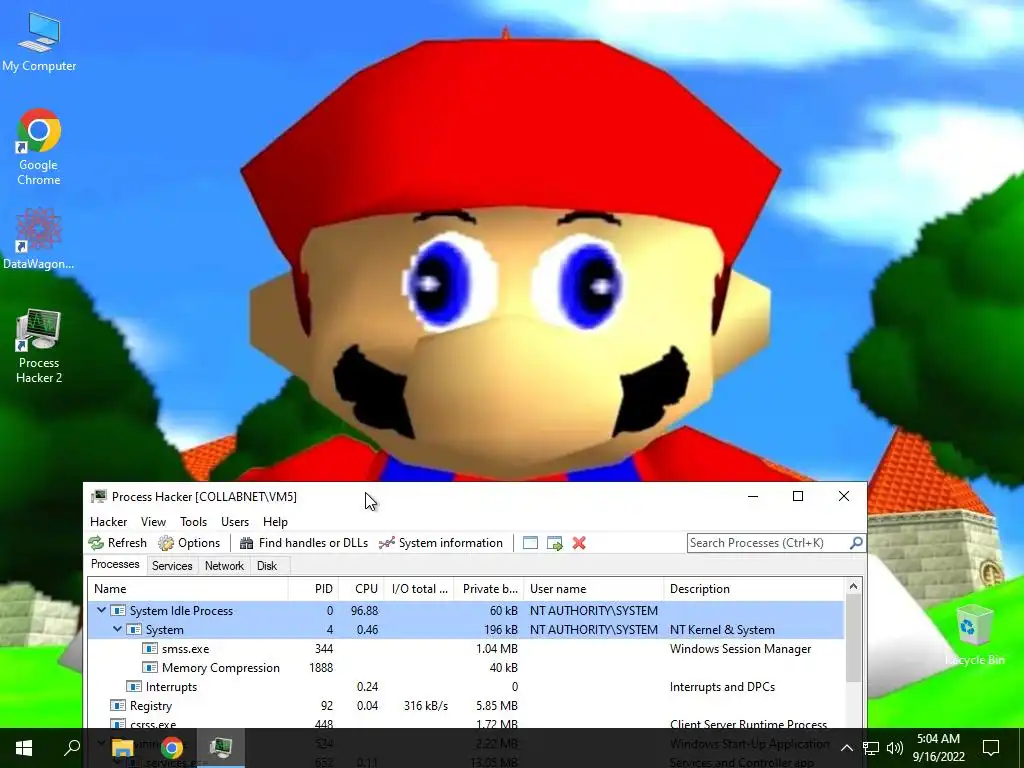Image resolution: width=1024 pixels, height=768 pixels.
Task: Click the find window toolbar icon
Action: [x=530, y=543]
